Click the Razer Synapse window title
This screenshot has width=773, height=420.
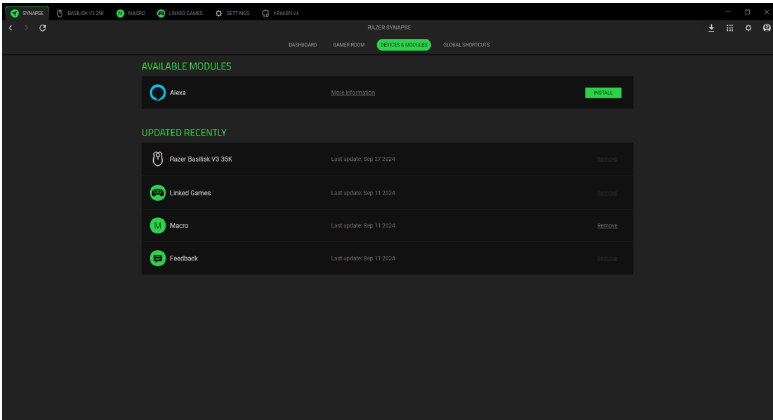[389, 28]
